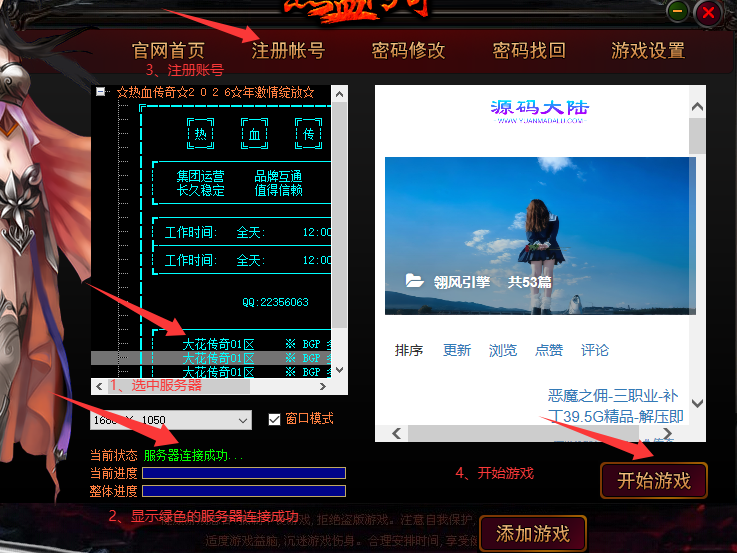Click the 更新 sort link
Viewport: 737px width, 553px height.
pos(457,350)
